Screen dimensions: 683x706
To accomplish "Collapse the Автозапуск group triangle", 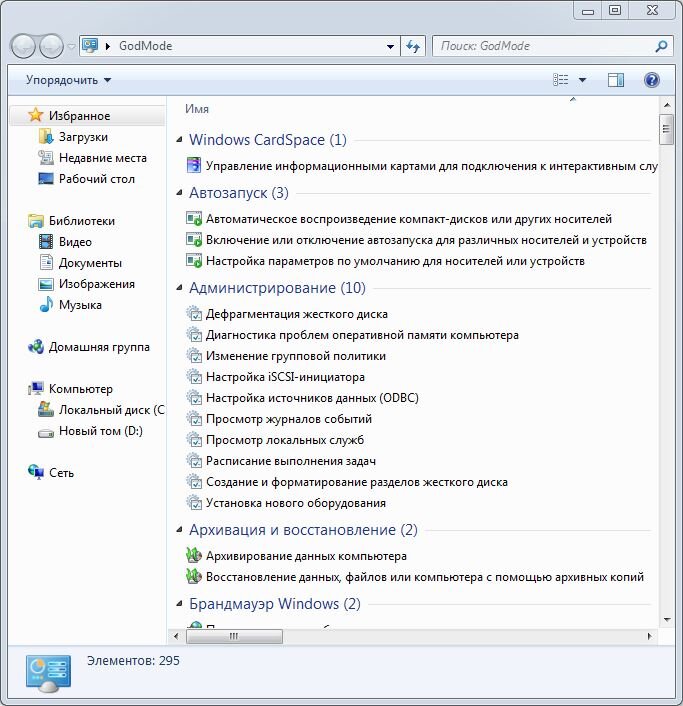I will 179,193.
